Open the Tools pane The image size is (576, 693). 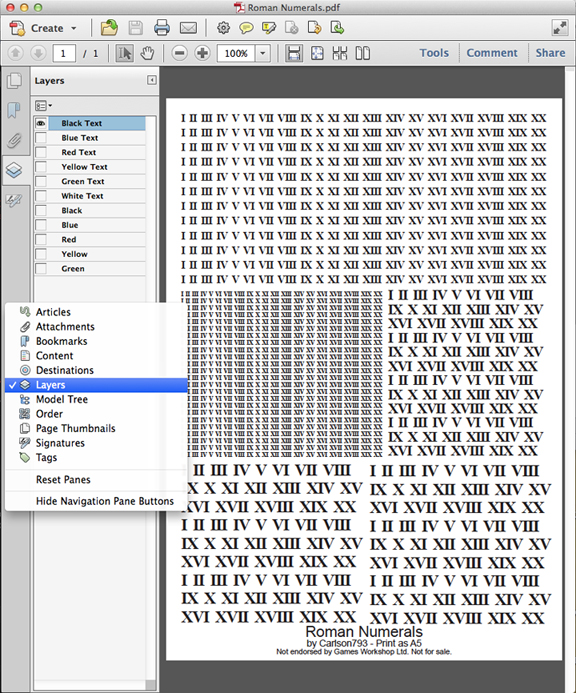click(434, 53)
